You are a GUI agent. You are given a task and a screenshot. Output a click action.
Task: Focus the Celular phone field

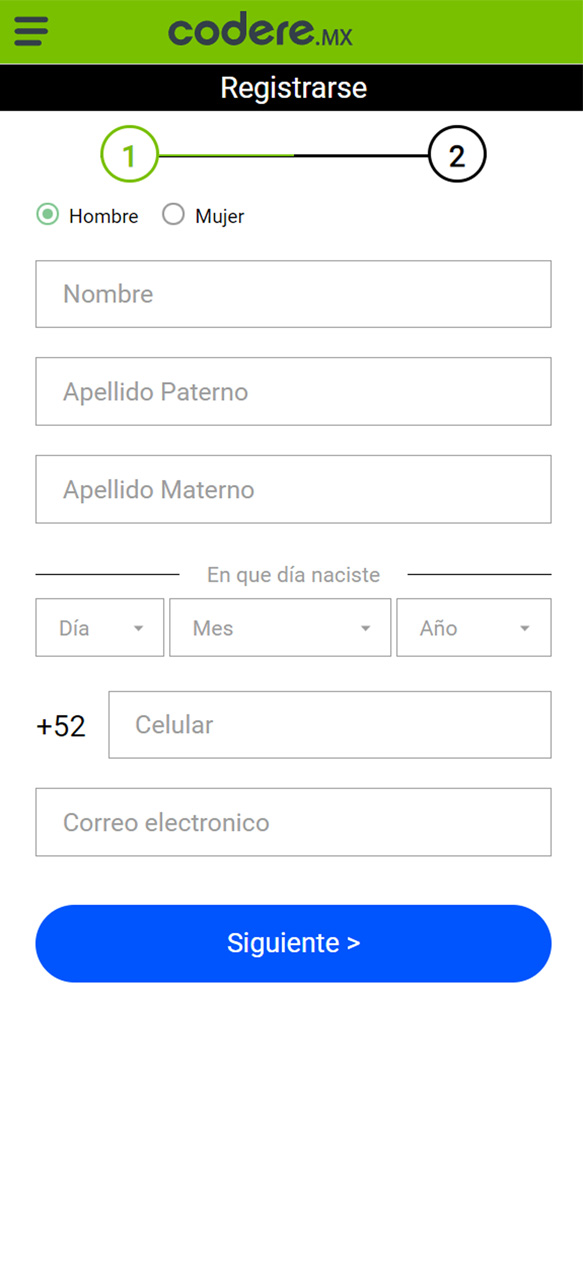330,725
